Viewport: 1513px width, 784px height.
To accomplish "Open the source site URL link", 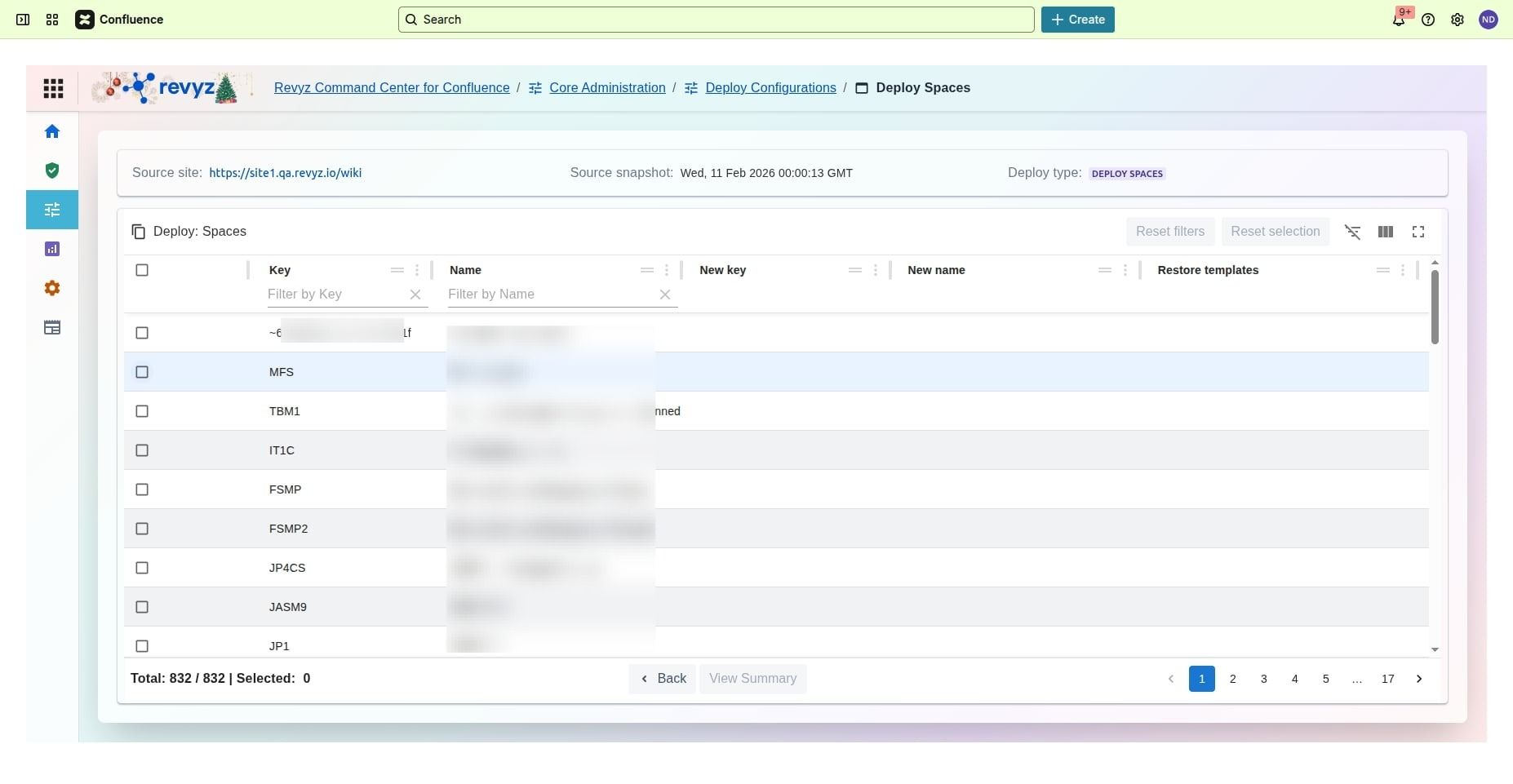I will (285, 173).
